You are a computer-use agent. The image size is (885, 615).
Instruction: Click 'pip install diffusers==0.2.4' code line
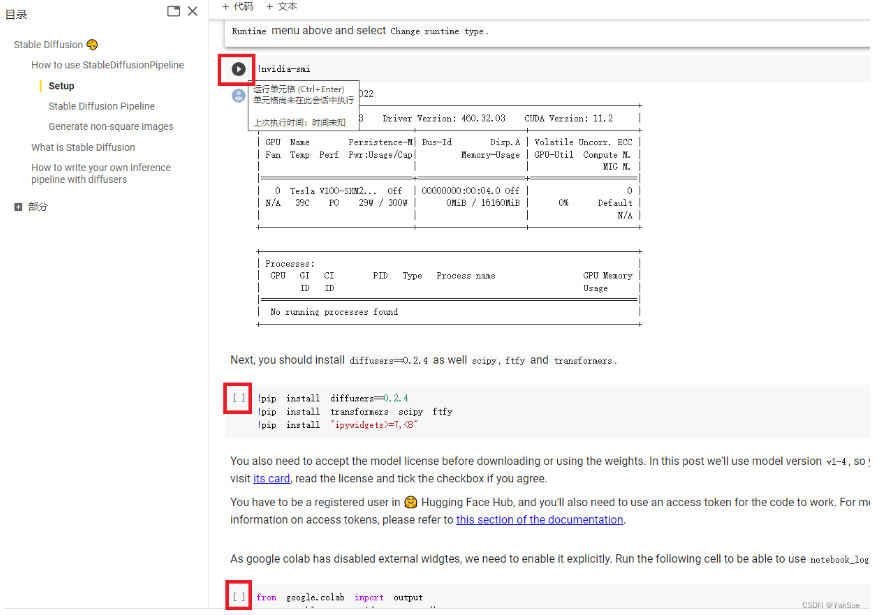(x=333, y=398)
